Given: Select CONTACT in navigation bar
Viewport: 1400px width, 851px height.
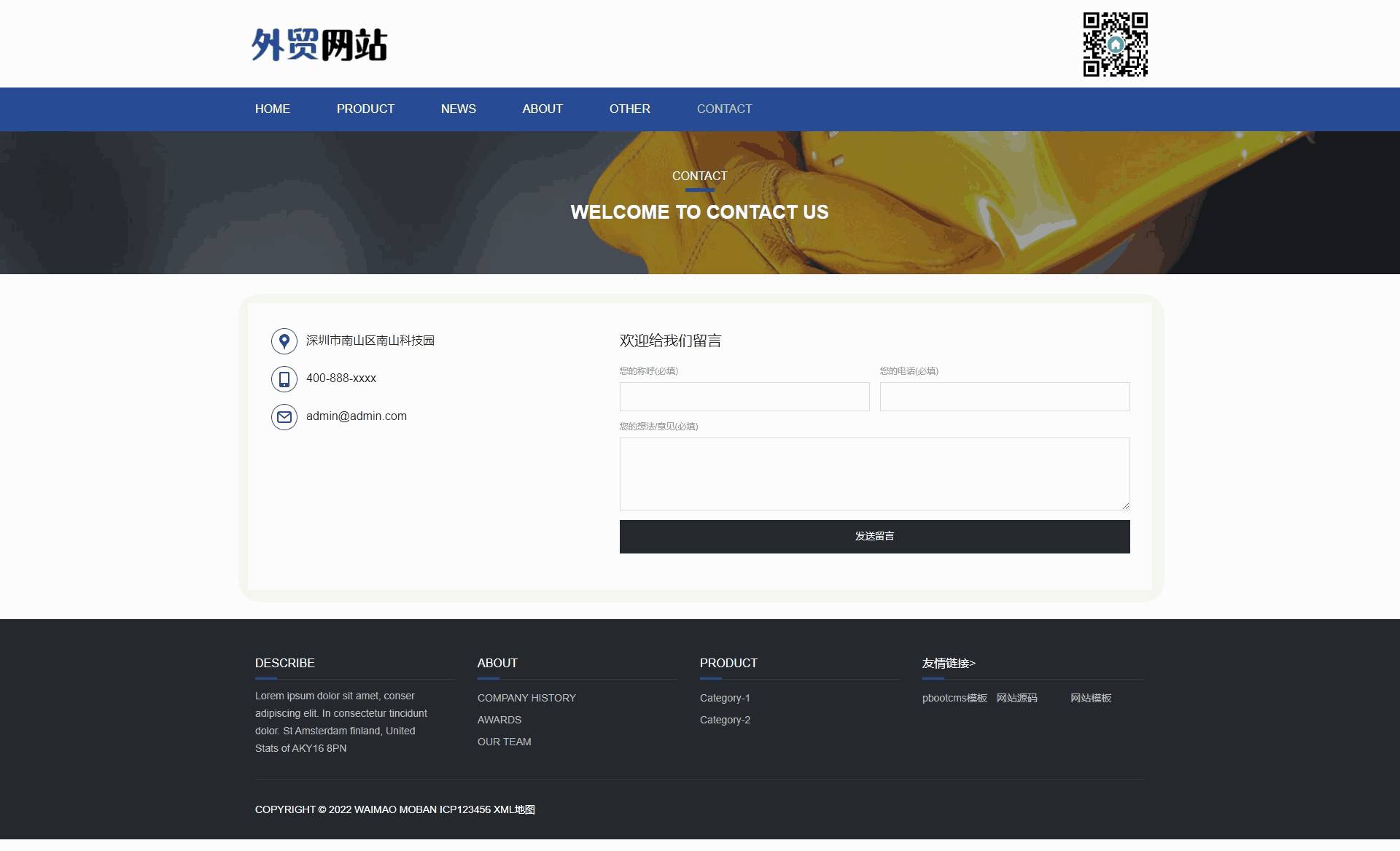Looking at the screenshot, I should click(724, 109).
